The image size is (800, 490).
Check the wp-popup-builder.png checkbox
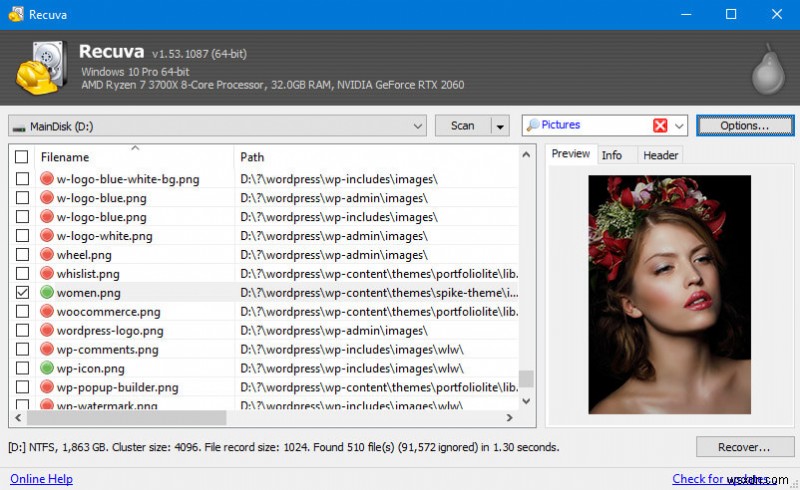(x=22, y=386)
